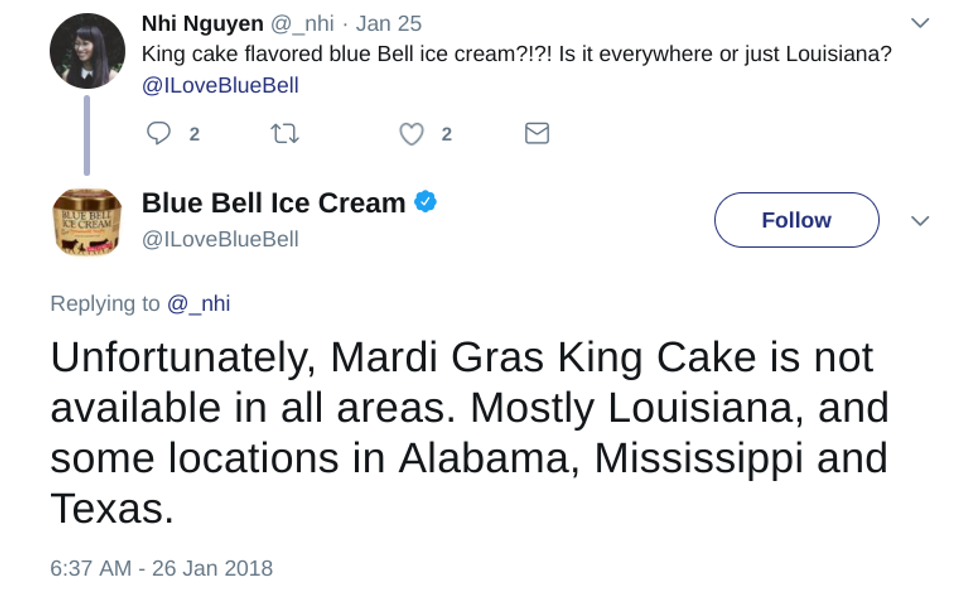Screen dimensions: 980x598
Task: Retweet Nhi Nguyen's tweet
Action: 285,134
